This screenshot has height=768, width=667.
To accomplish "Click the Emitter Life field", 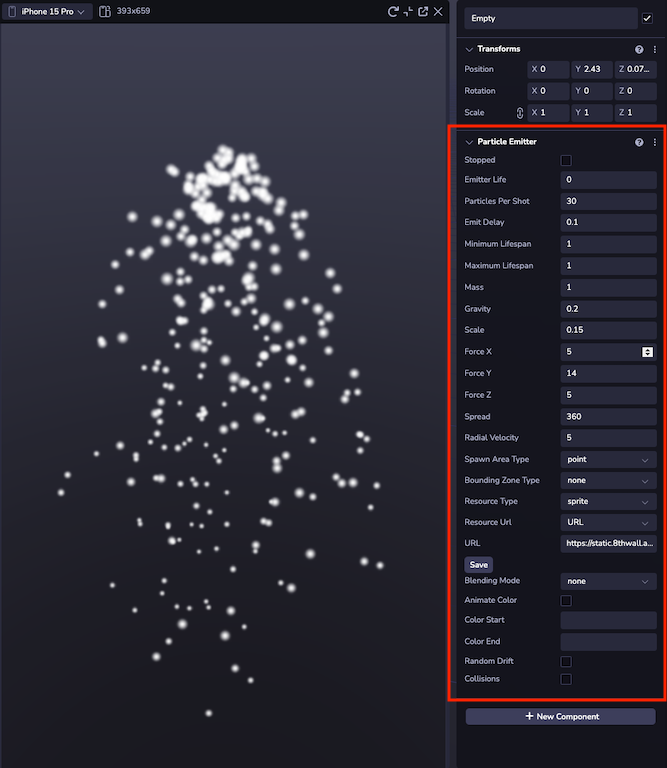I will click(x=608, y=180).
